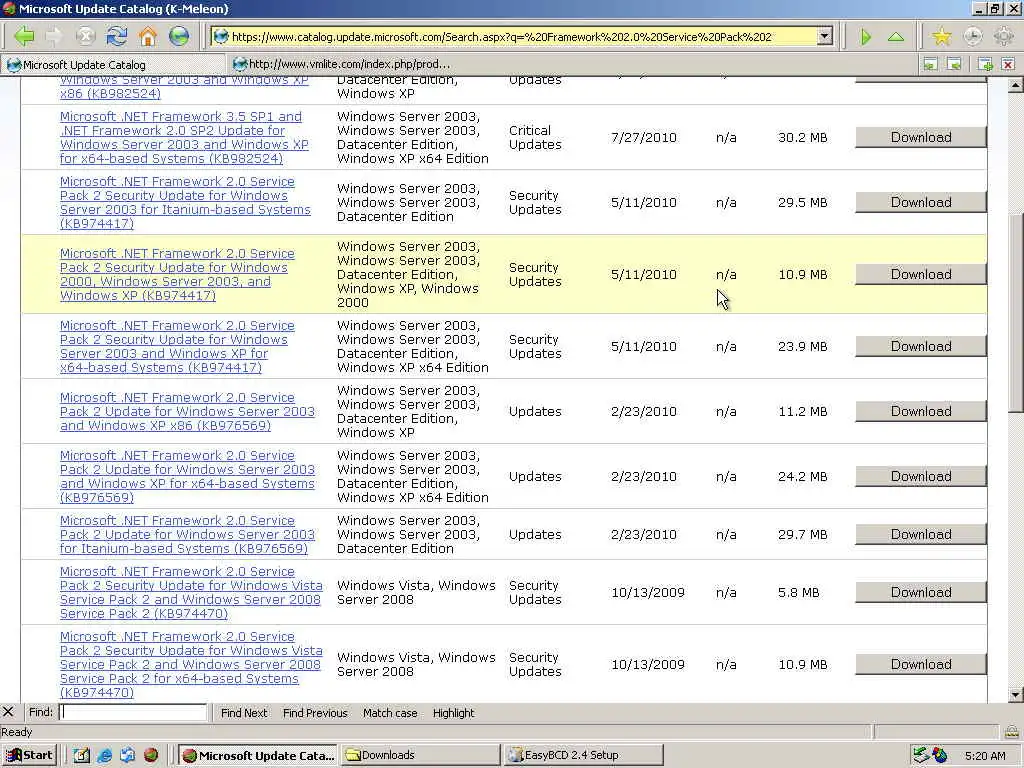This screenshot has height=768, width=1024.
Task: Download the 24.2 MB update
Action: pyautogui.click(x=921, y=476)
